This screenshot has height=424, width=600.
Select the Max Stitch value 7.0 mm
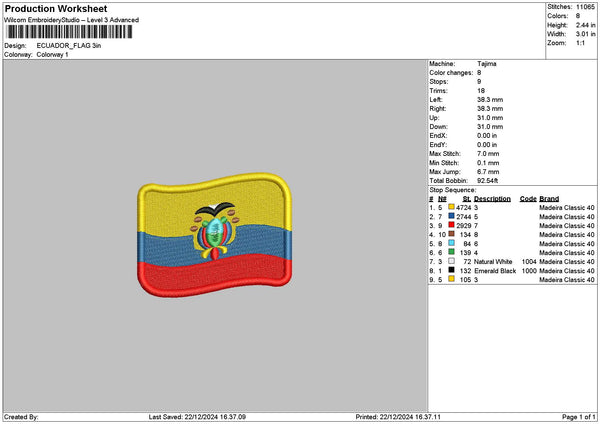pos(488,154)
